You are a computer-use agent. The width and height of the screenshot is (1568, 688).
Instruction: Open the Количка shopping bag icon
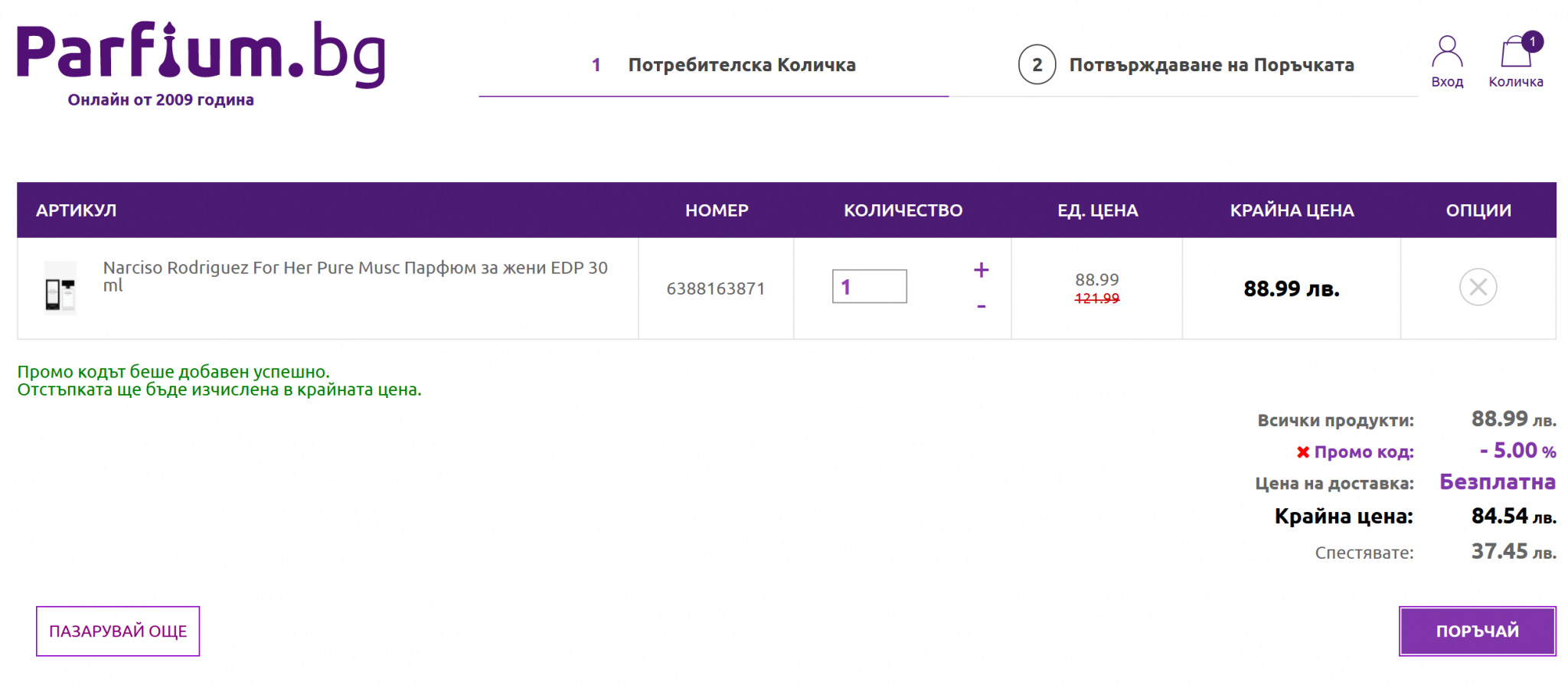(x=1515, y=61)
